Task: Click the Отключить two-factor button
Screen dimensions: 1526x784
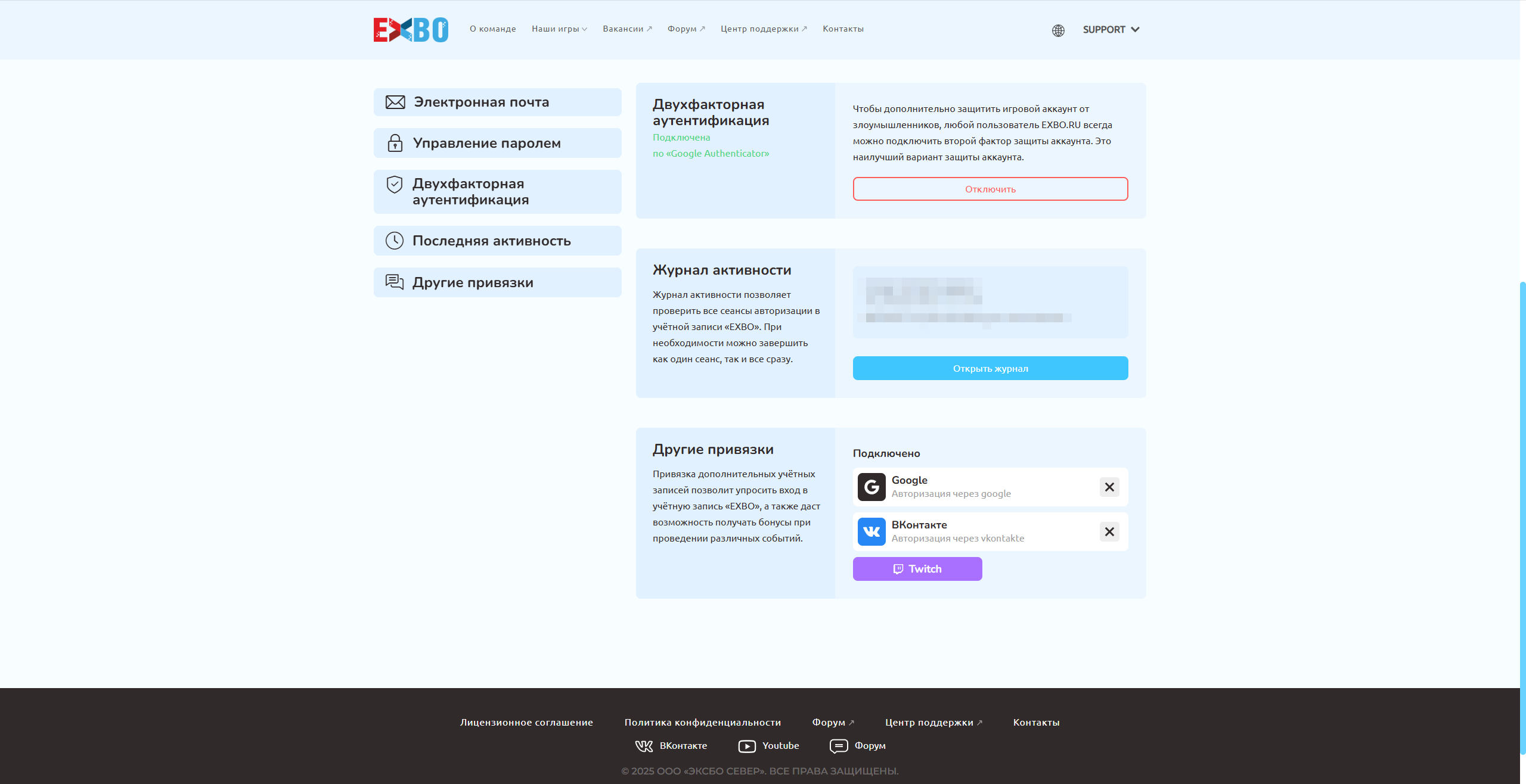Action: [x=990, y=189]
